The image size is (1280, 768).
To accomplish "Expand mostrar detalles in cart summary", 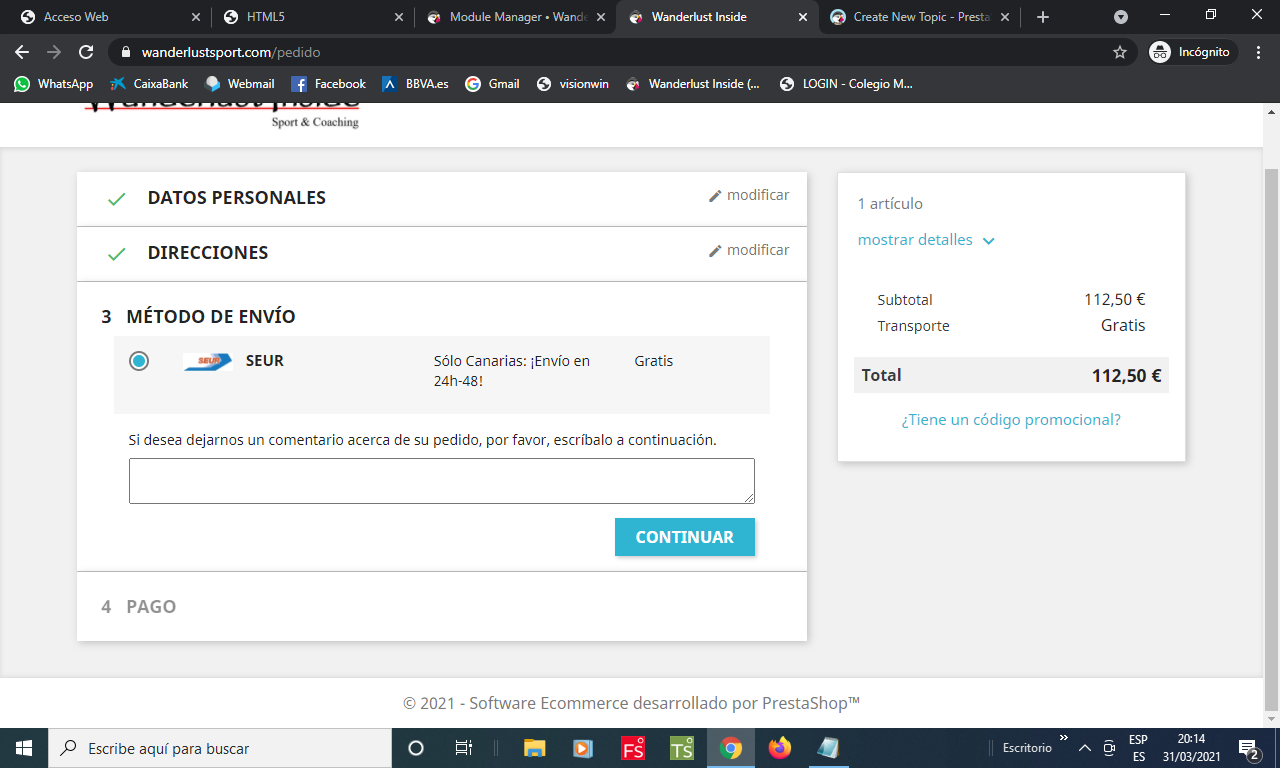I will click(x=926, y=240).
